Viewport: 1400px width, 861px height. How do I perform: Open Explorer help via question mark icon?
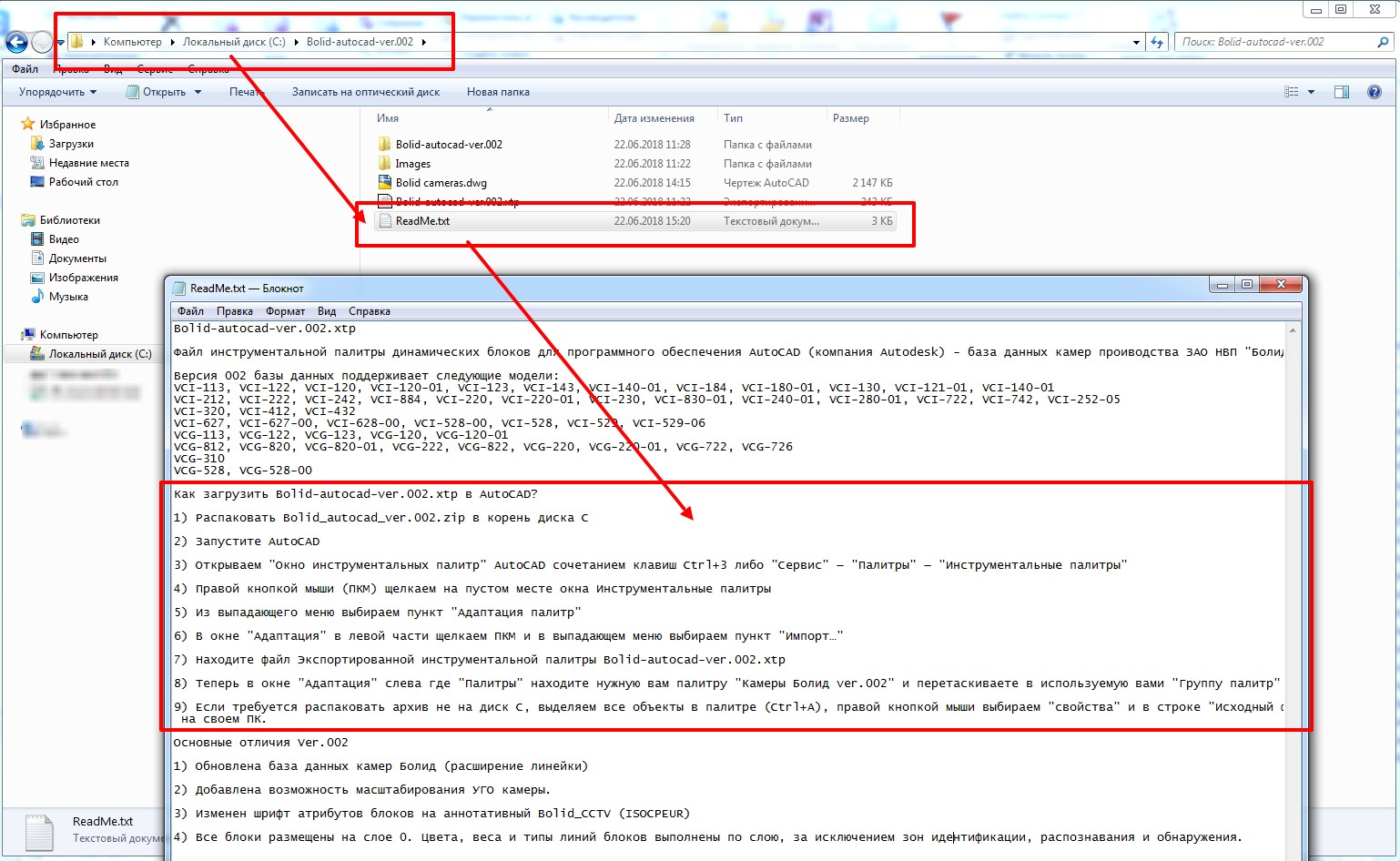1374,92
